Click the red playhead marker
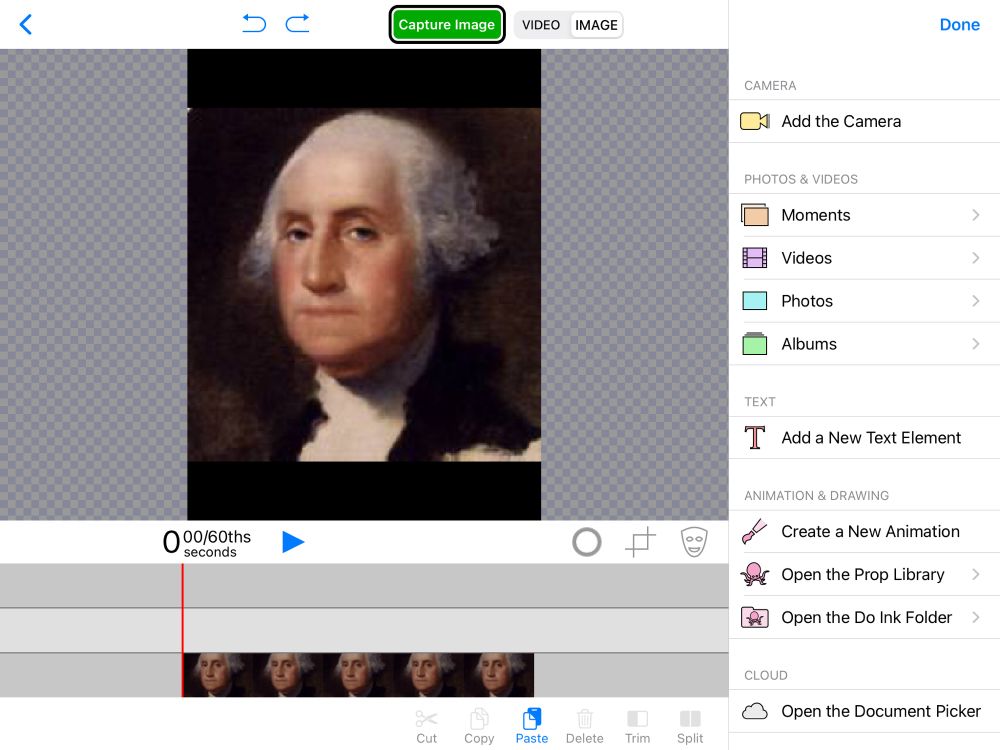1000x750 pixels. pos(182,630)
